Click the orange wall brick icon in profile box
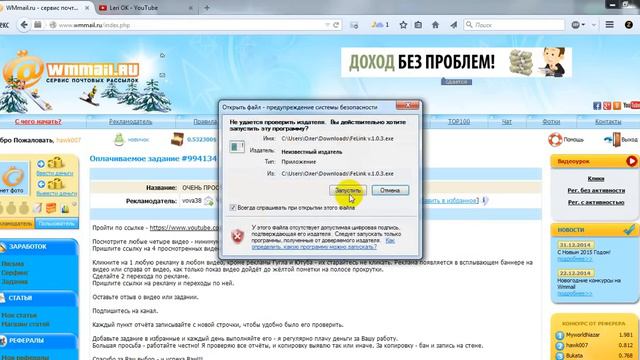Image resolution: width=640 pixels, height=360 pixels. tap(51, 208)
